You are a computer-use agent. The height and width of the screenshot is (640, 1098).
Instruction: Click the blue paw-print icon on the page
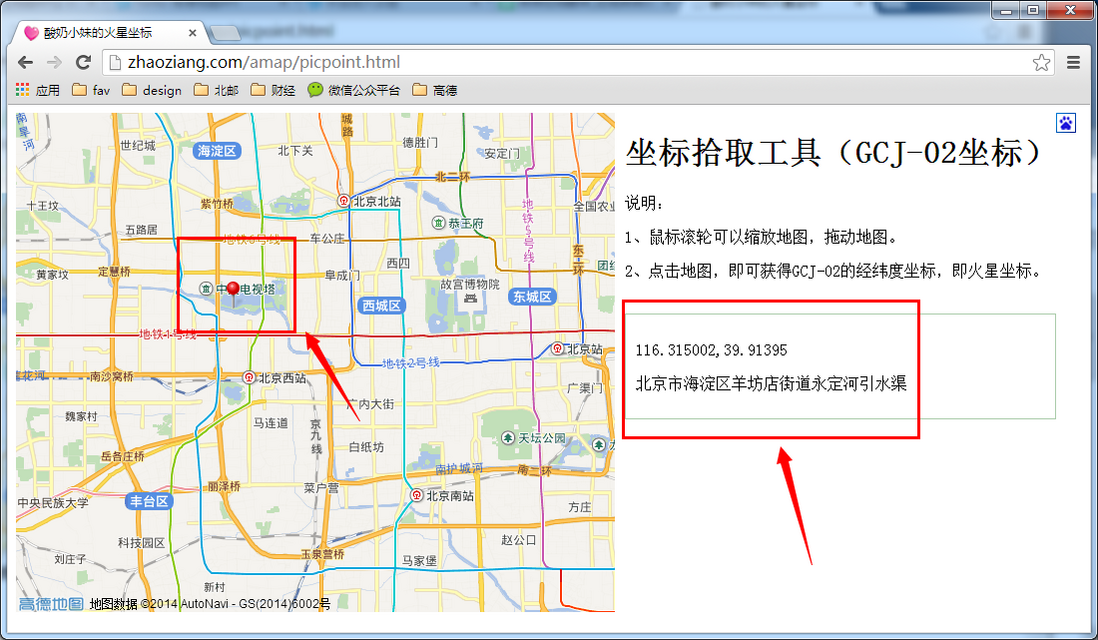[1065, 122]
